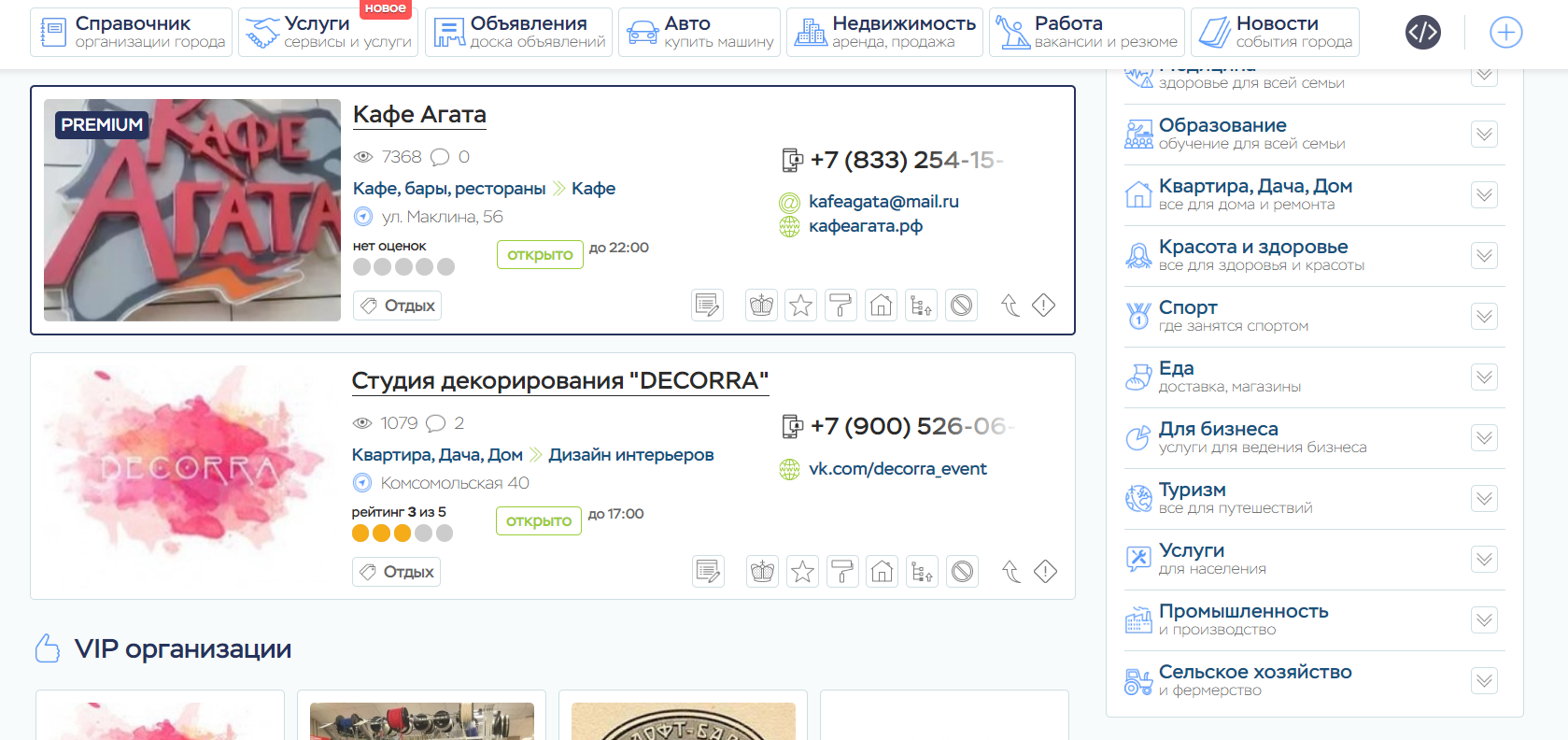Click the edit listing icon for Кафе Агата
The height and width of the screenshot is (740, 1568).
coord(708,306)
